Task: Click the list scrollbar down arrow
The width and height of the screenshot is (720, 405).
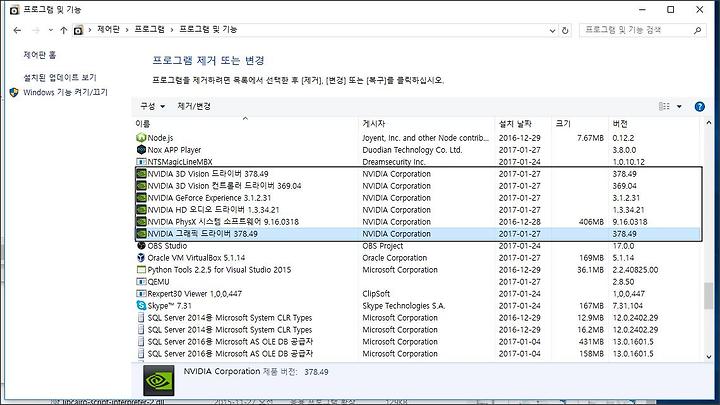Action: [x=709, y=357]
